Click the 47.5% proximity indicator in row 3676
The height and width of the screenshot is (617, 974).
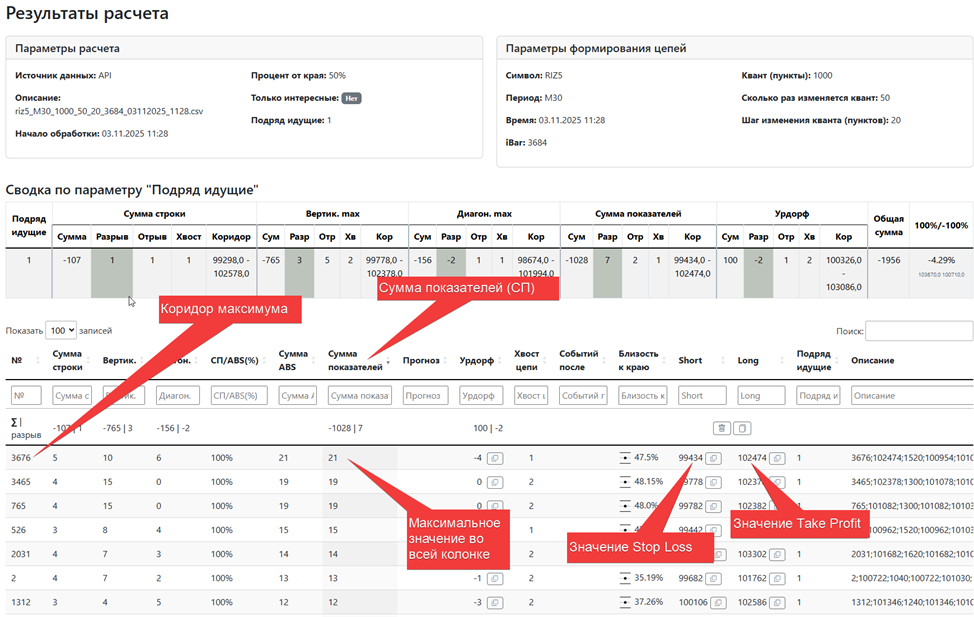point(625,458)
